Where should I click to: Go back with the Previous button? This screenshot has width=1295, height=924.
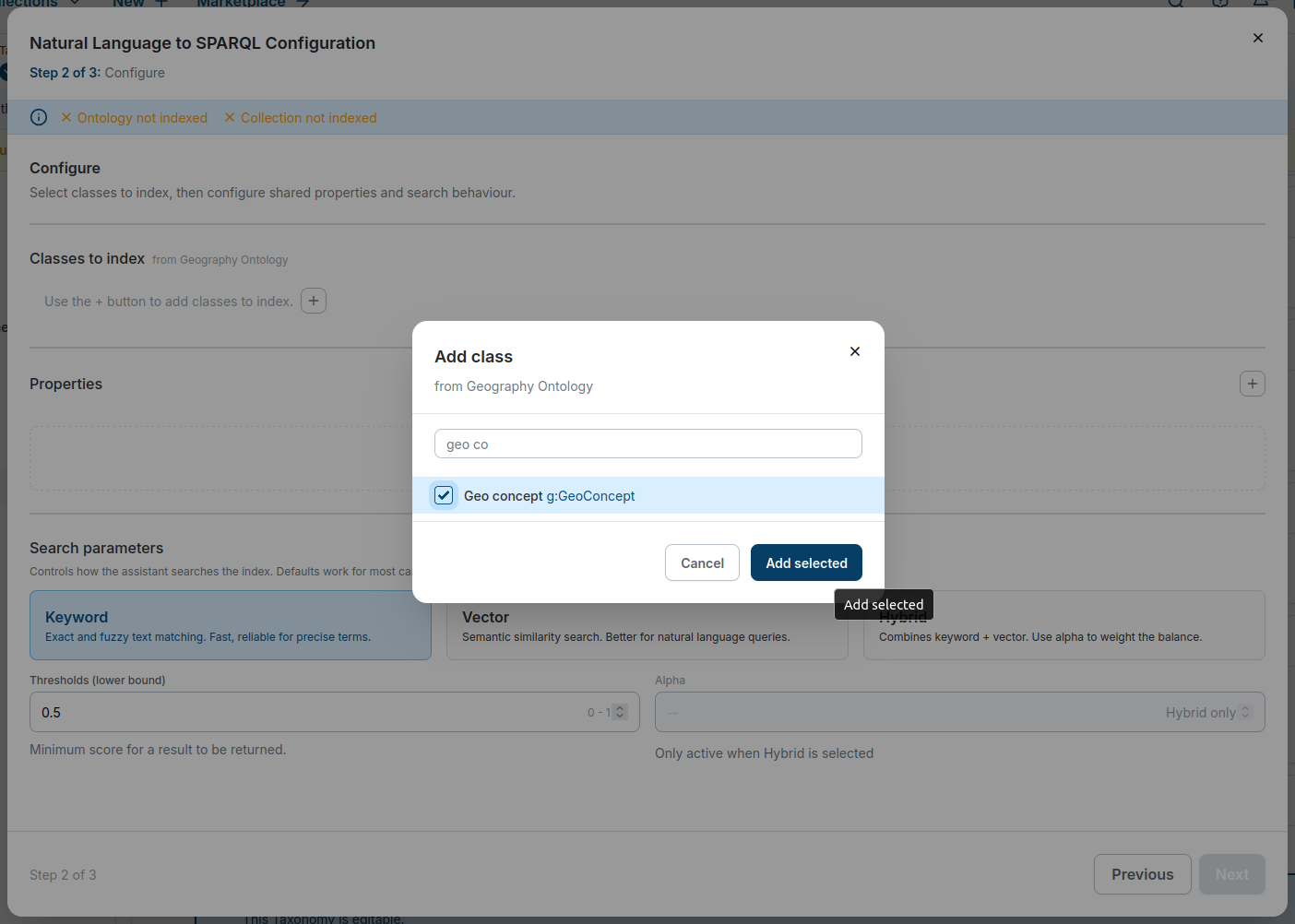pyautogui.click(x=1143, y=874)
